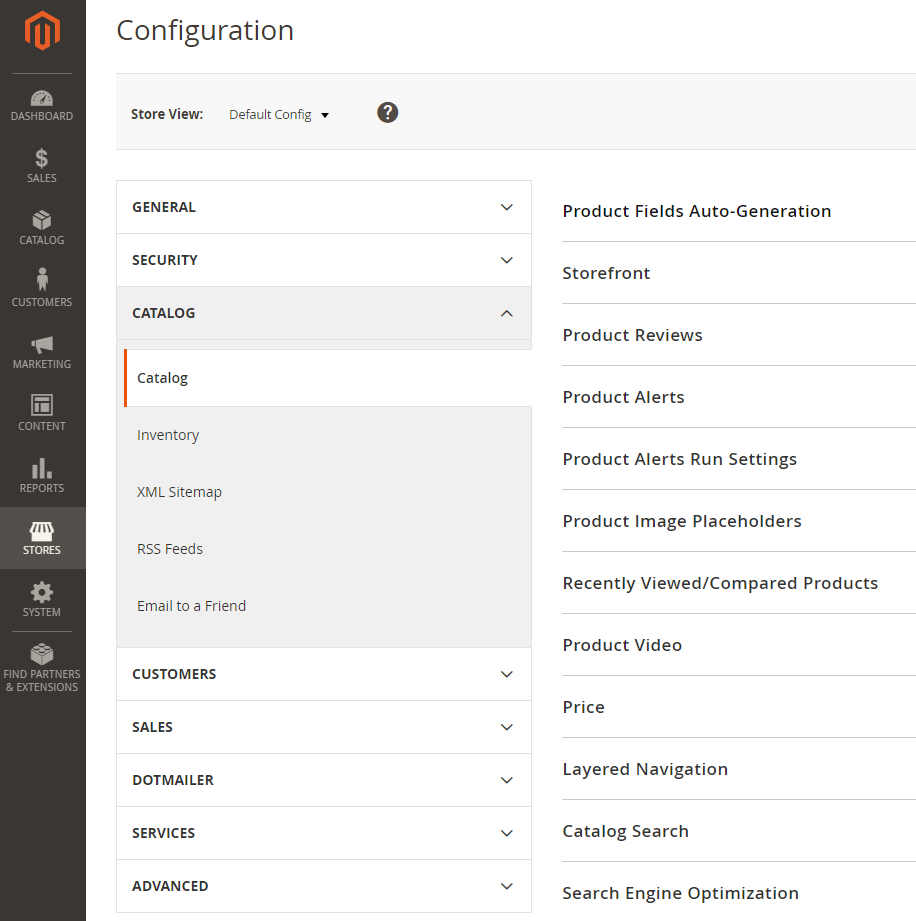This screenshot has width=916, height=921.
Task: Expand the General configuration section
Action: pos(323,207)
